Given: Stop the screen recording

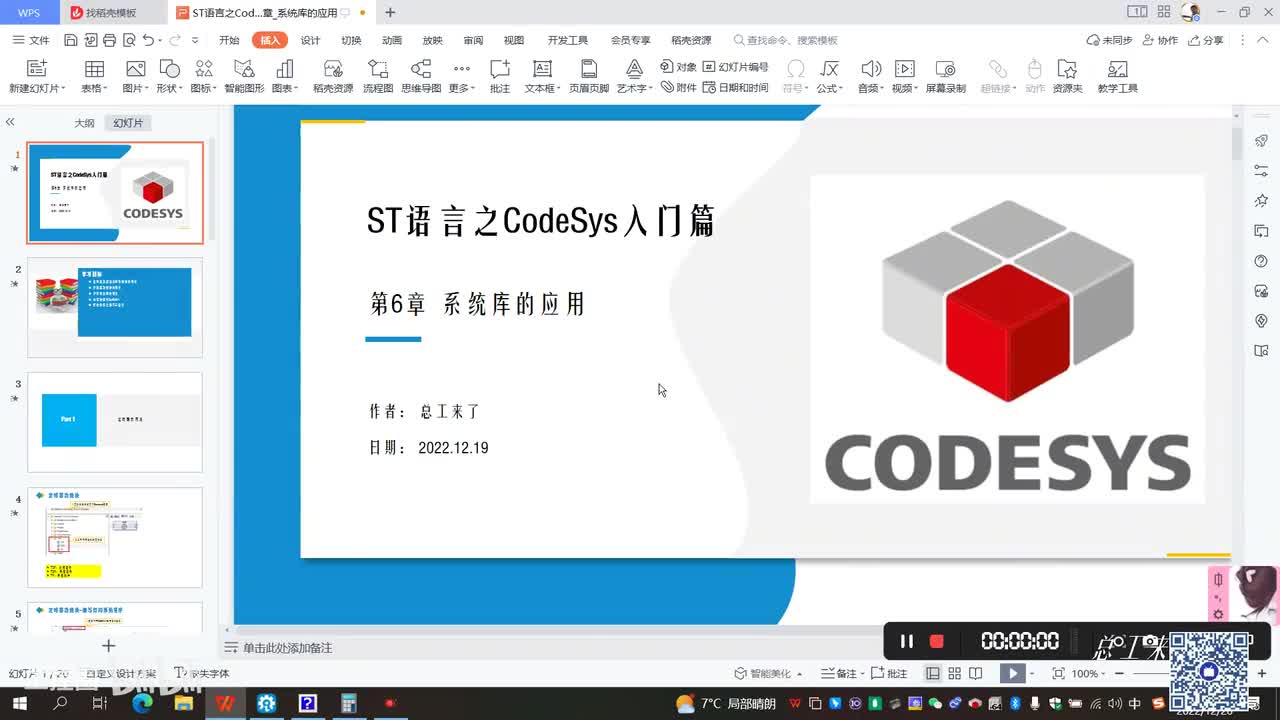Looking at the screenshot, I should click(937, 641).
